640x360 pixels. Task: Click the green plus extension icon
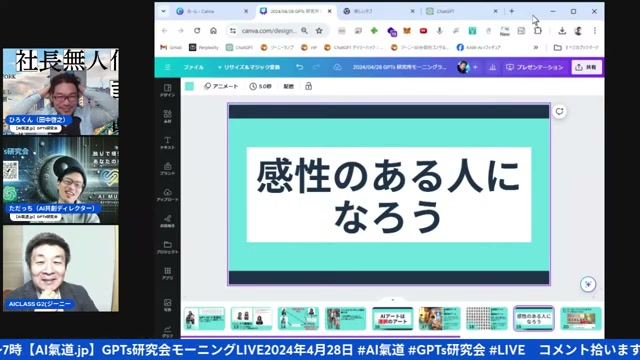click(x=374, y=31)
